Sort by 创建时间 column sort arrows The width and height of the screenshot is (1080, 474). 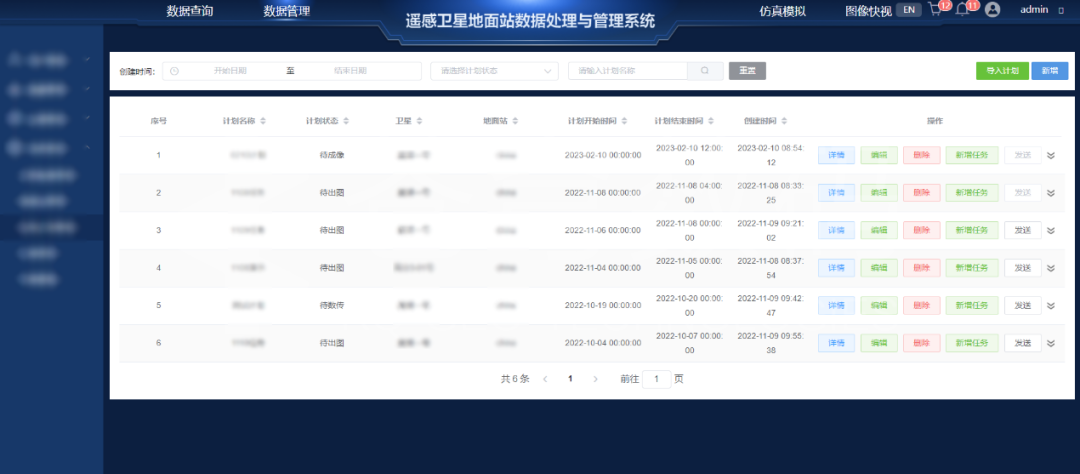(x=784, y=121)
